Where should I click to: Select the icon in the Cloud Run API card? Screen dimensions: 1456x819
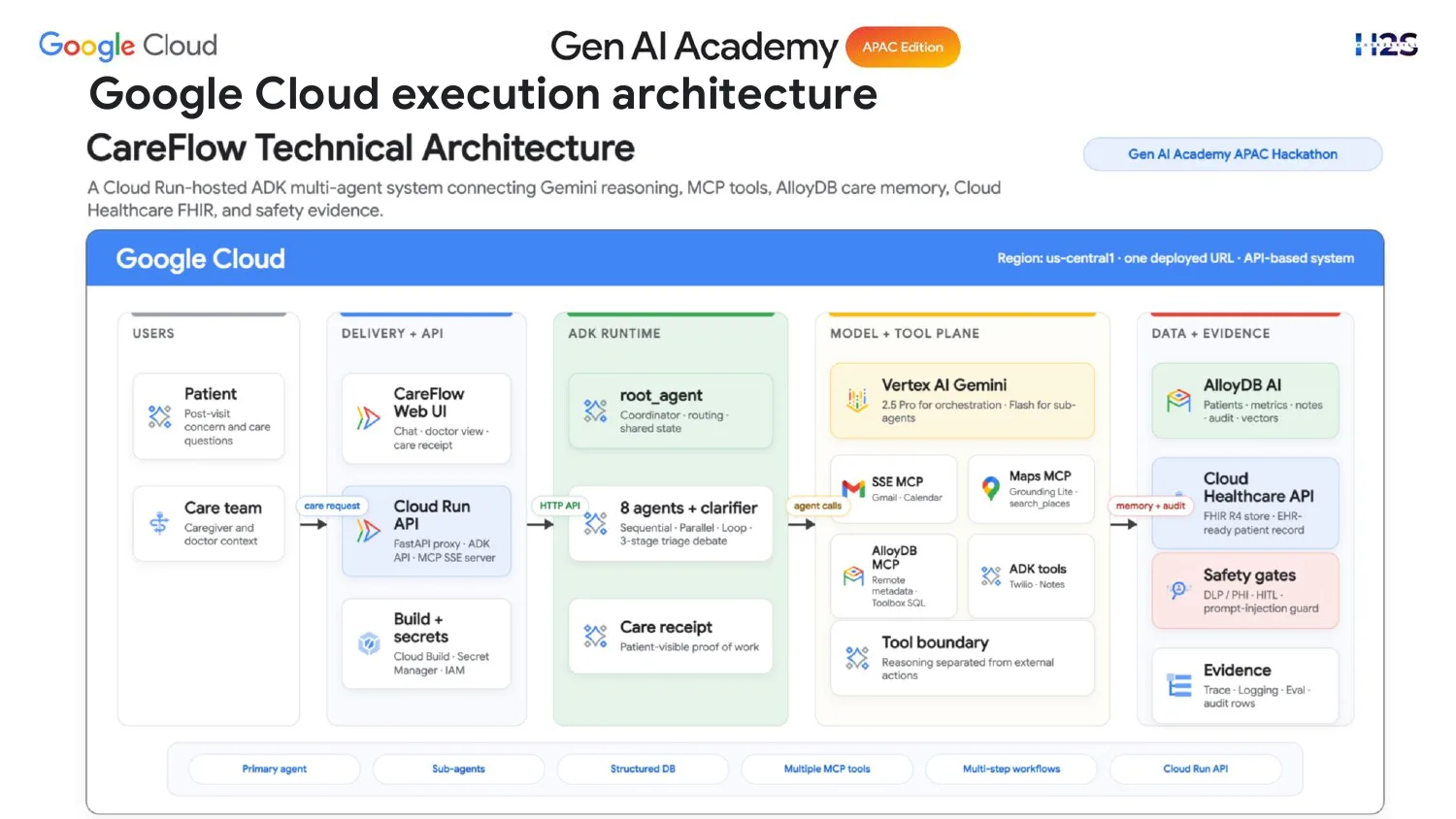pos(368,530)
